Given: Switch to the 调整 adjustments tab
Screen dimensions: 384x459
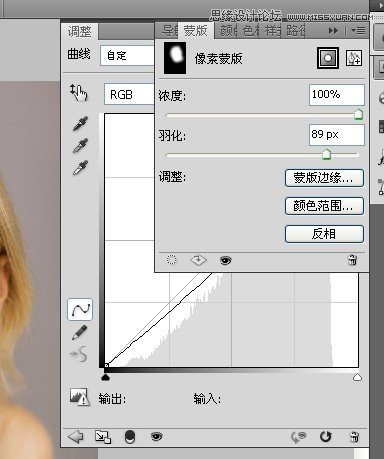Looking at the screenshot, I should pyautogui.click(x=80, y=32).
